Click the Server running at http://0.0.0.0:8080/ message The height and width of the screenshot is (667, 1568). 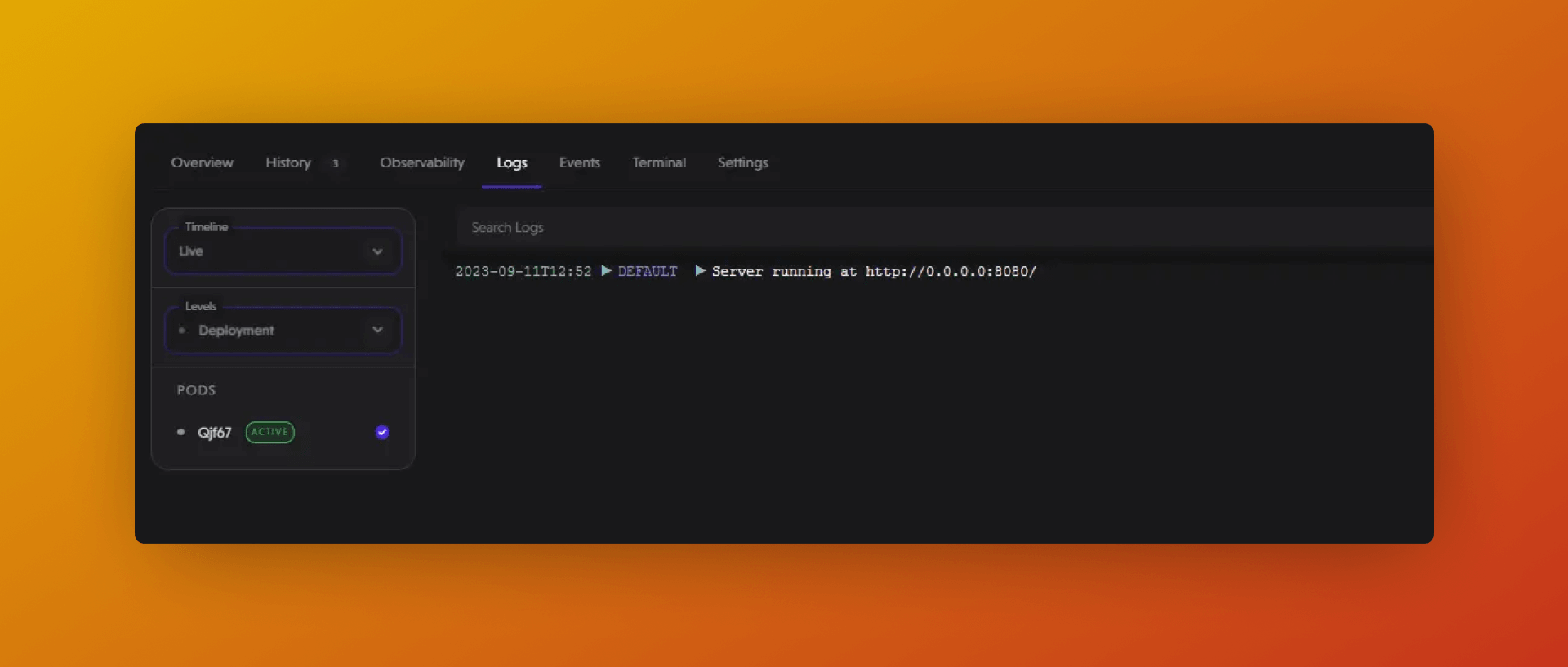[874, 271]
